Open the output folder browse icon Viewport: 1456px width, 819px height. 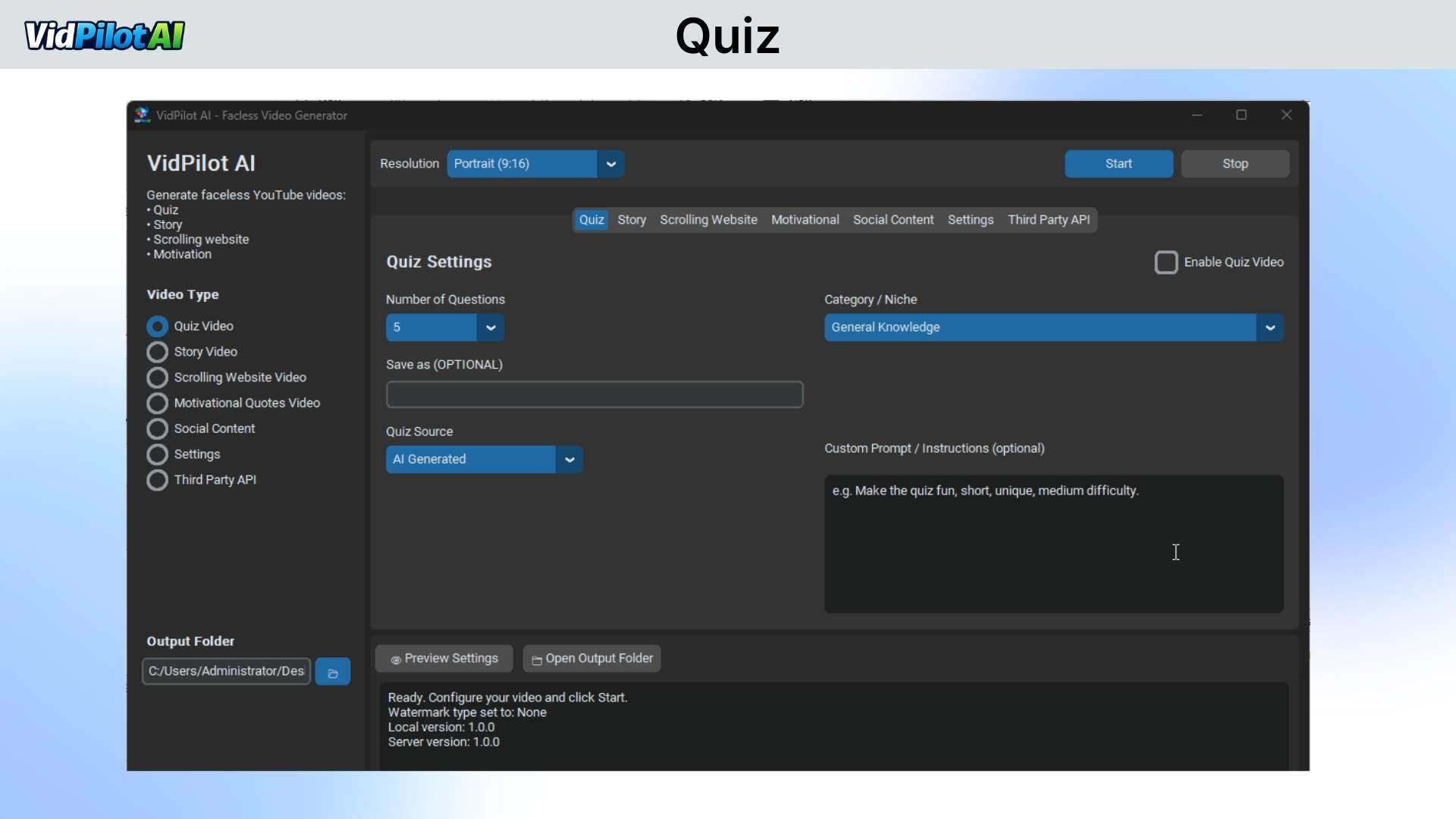click(333, 671)
